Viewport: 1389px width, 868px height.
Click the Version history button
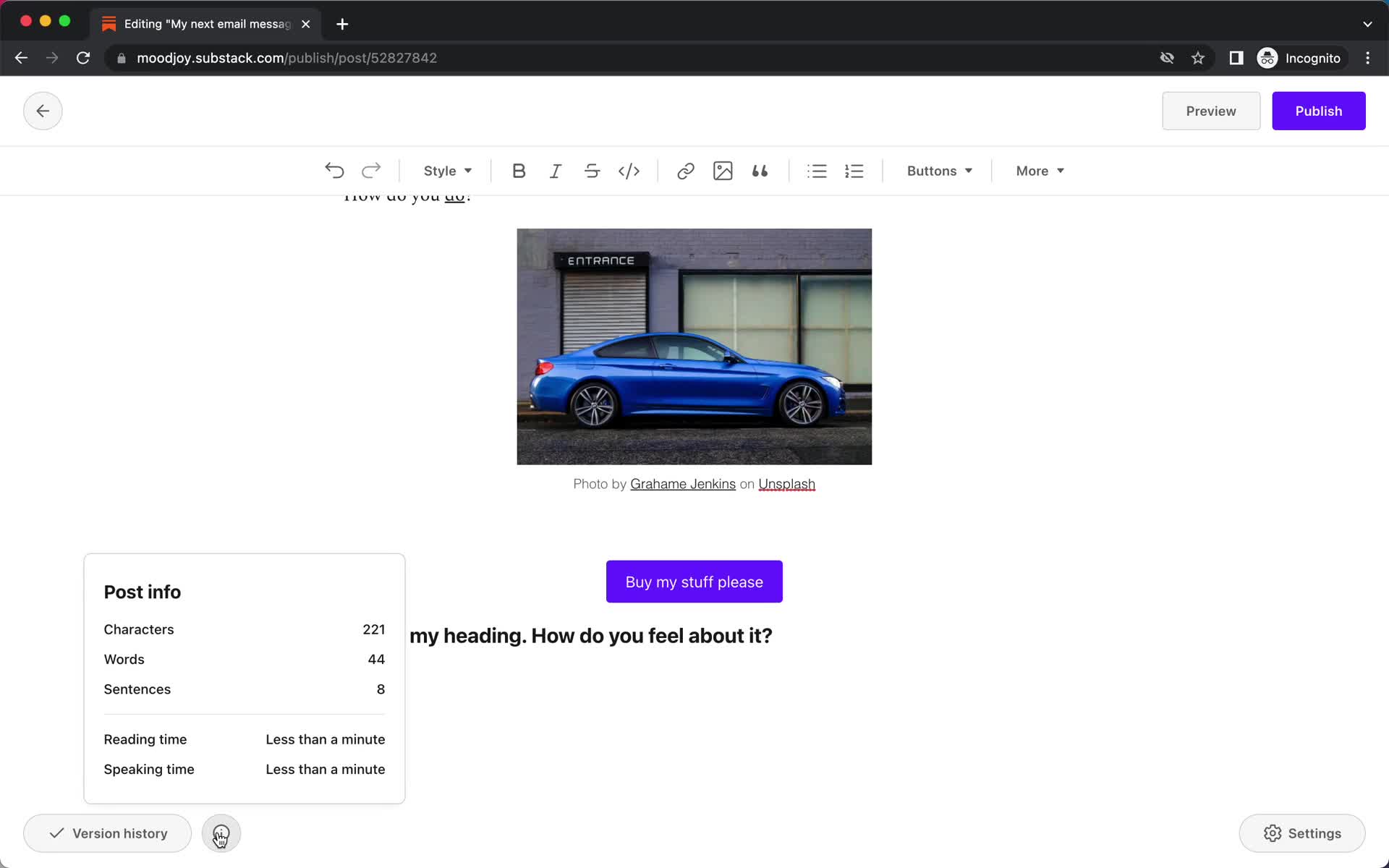coord(108,832)
